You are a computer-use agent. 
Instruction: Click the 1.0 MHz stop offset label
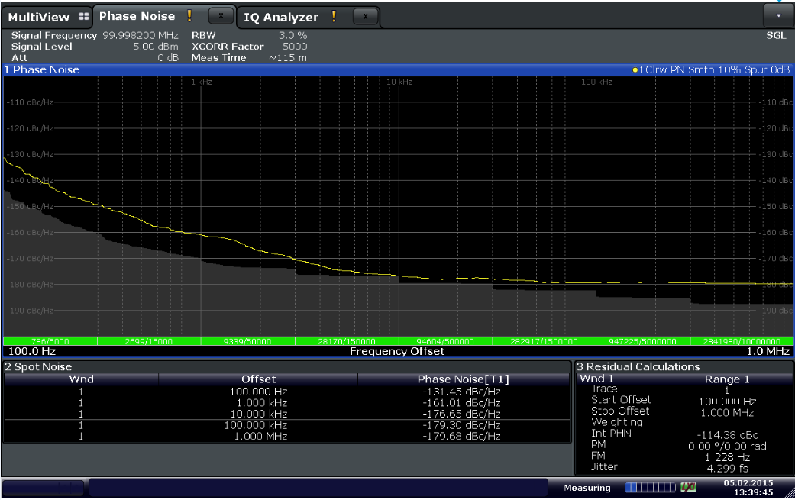767,352
